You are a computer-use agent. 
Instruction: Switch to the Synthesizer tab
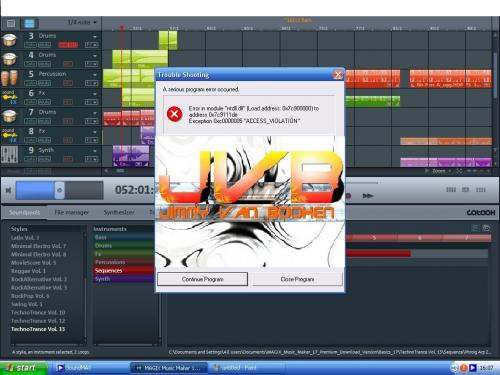coord(119,212)
